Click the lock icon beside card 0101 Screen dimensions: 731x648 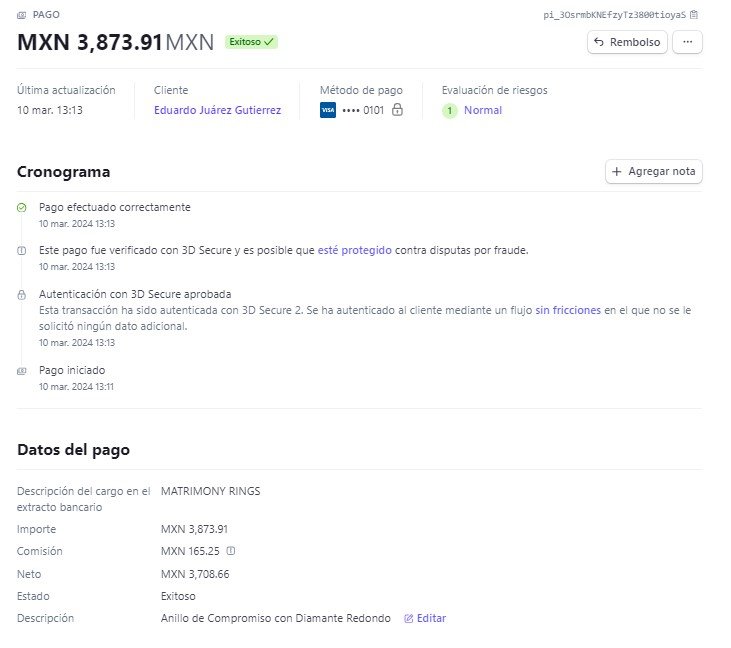(x=397, y=110)
